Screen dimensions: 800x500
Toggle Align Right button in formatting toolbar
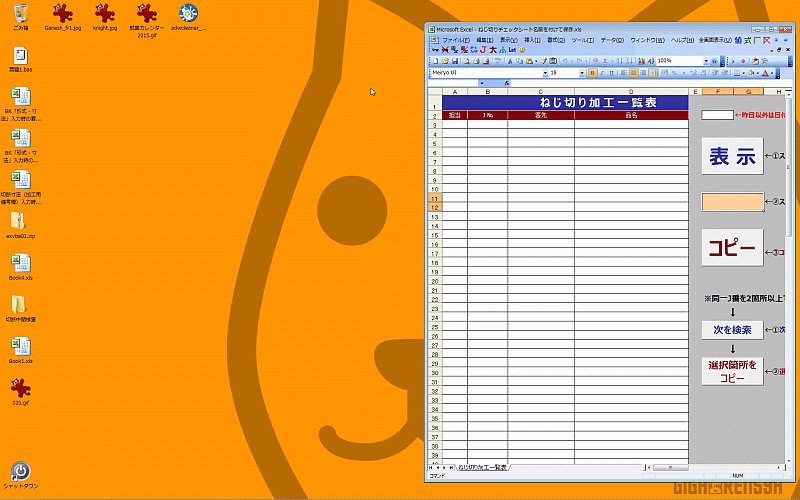(643, 73)
